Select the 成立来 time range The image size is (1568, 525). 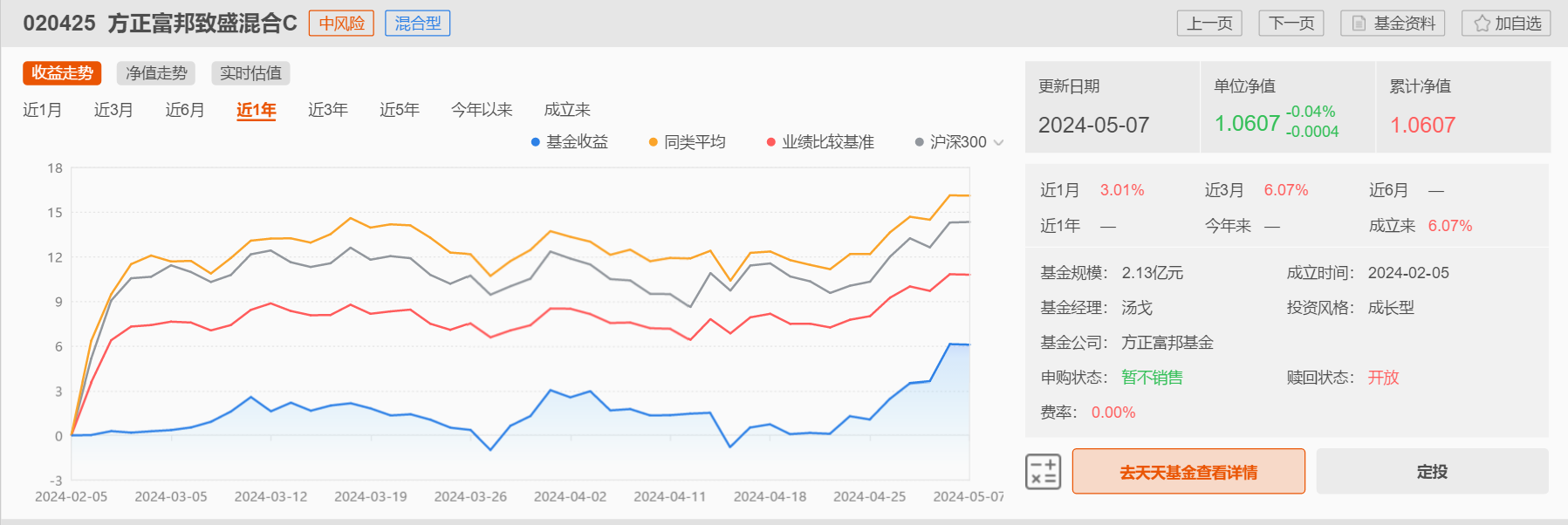pyautogui.click(x=567, y=110)
